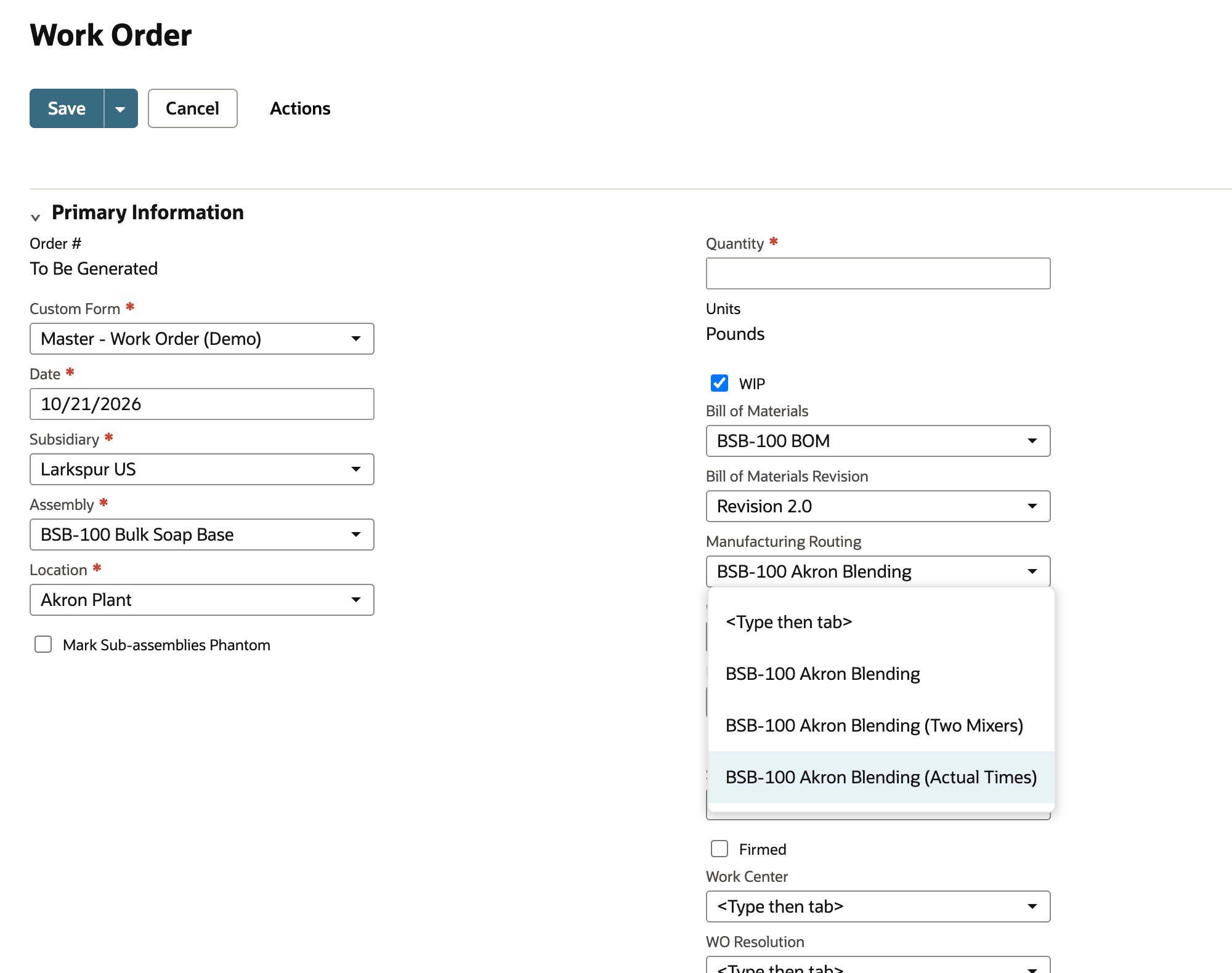1232x973 pixels.
Task: Open the Manufacturing Routing dropdown
Action: pos(878,571)
